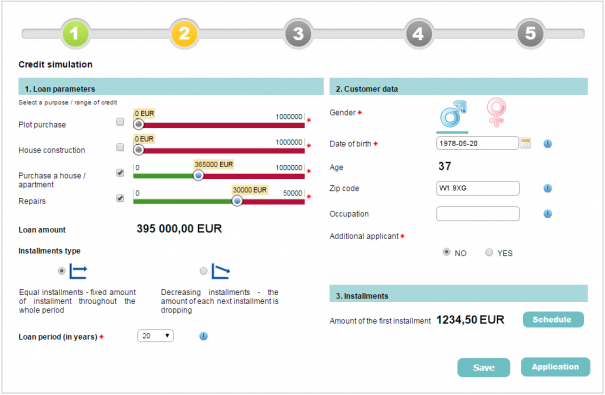Click the Repairs maximum value 50000
605x395 pixels.
click(292, 193)
